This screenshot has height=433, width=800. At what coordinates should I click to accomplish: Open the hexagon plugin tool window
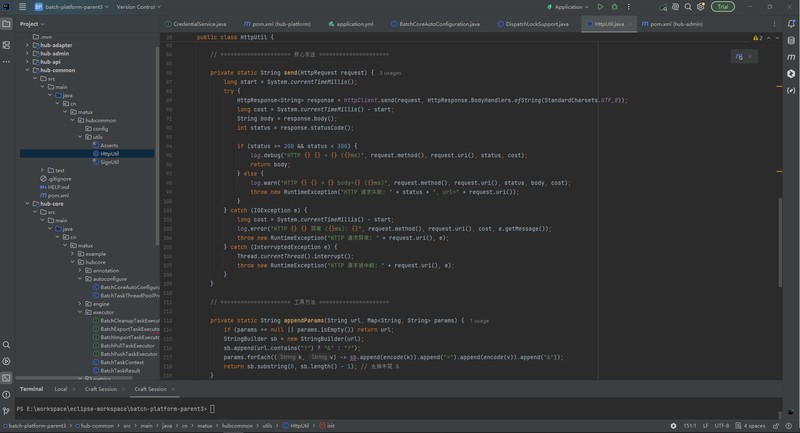coord(791,73)
